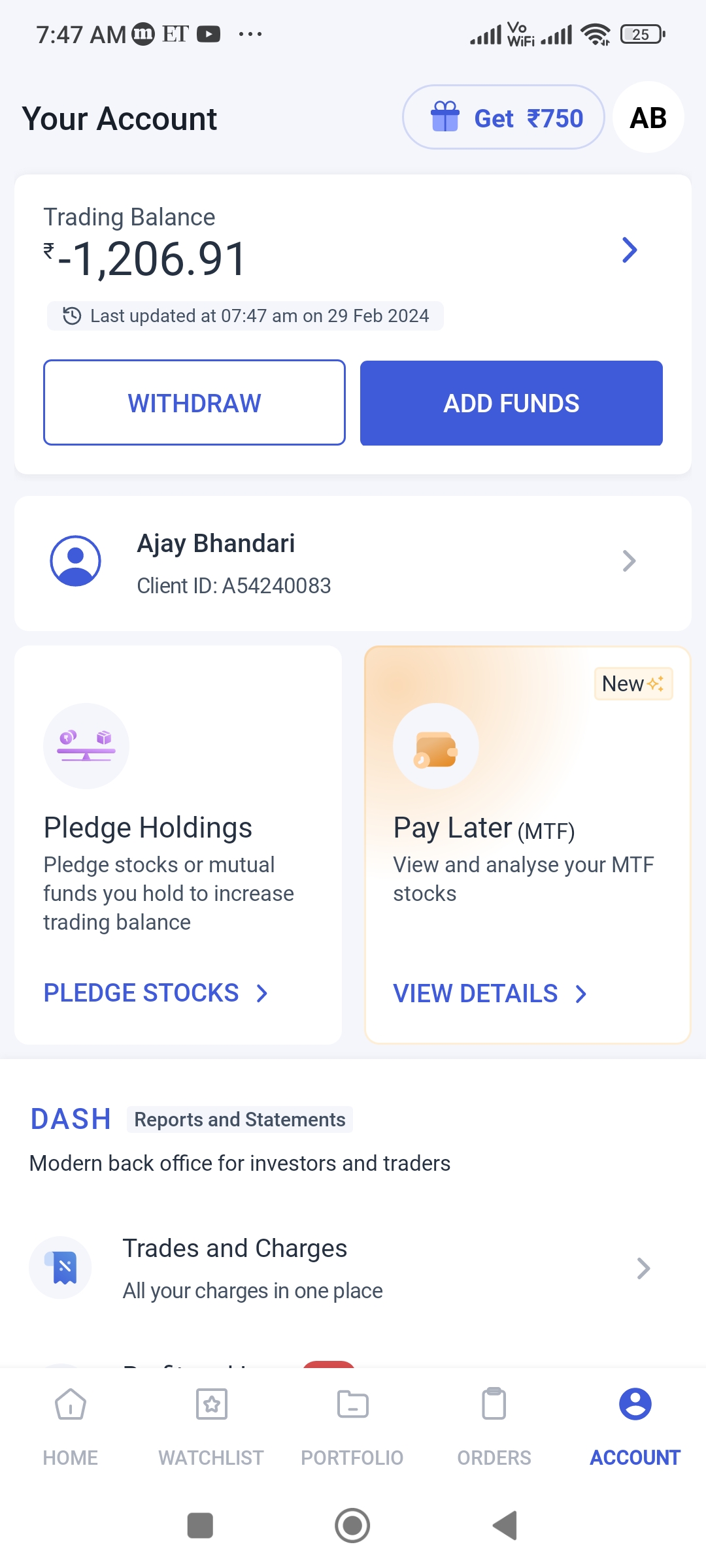Tap the gift icon beside Get ₹750
706x1568 pixels.
coord(445,117)
